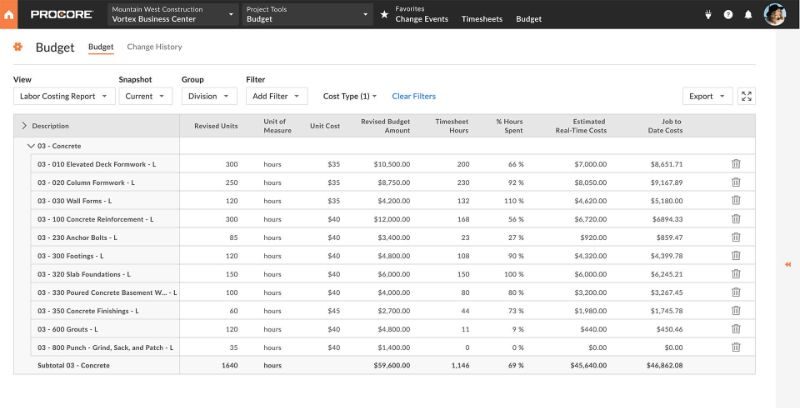The height and width of the screenshot is (408, 800).
Task: Open the Group Division dropdown
Action: (x=208, y=96)
